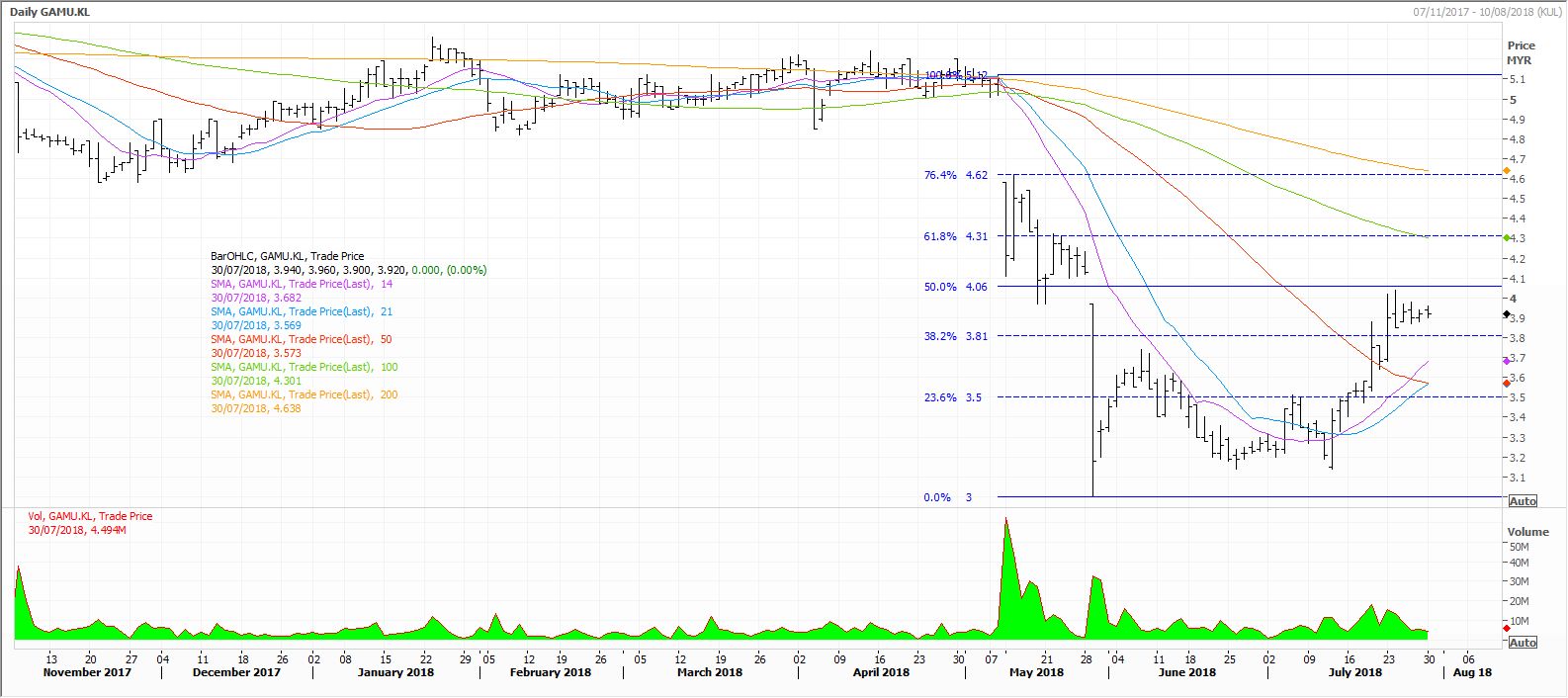Toggle Auto scaling on the volume axis
The image size is (1568, 698).
(1523, 643)
